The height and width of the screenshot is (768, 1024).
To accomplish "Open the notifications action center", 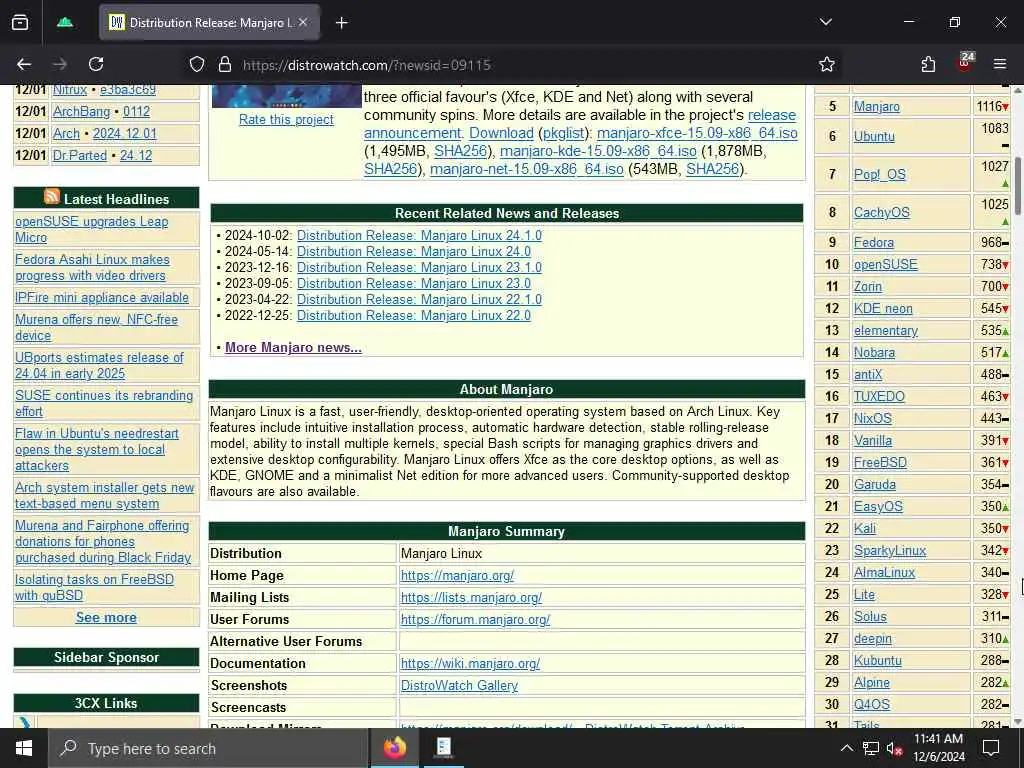I will 991,748.
